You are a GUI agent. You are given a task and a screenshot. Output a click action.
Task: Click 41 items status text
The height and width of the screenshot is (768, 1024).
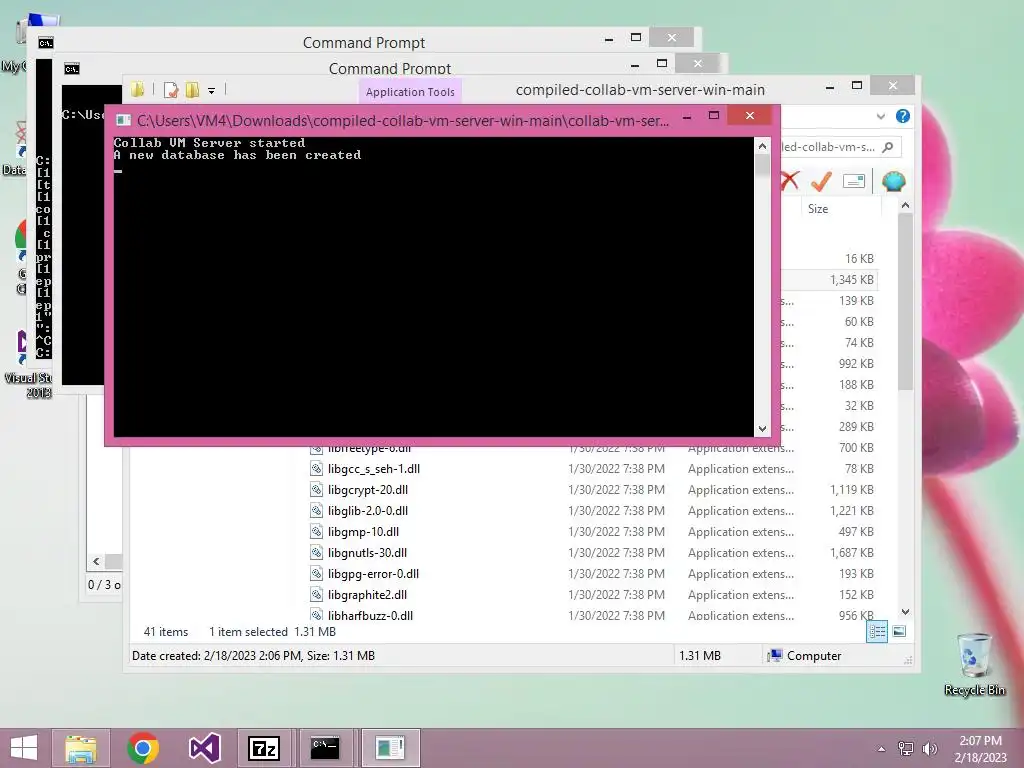pos(166,632)
